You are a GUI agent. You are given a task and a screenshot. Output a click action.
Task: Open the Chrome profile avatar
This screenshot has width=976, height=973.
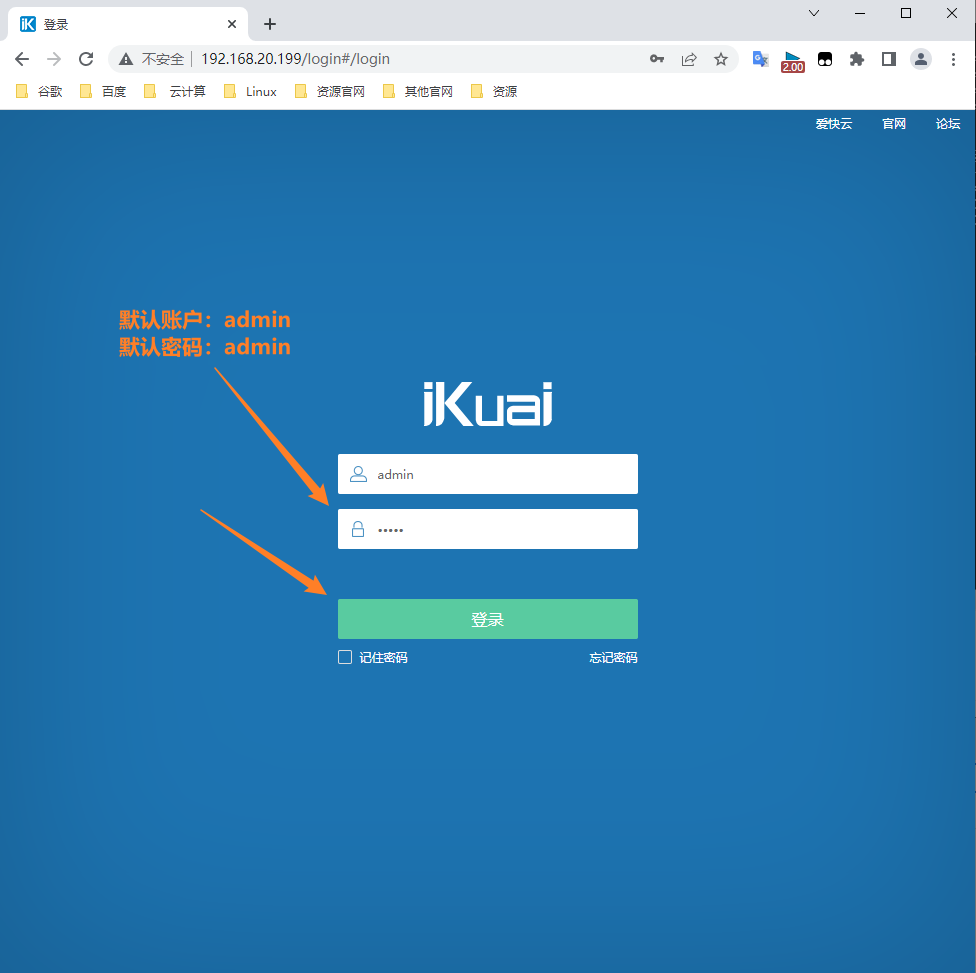tap(920, 59)
